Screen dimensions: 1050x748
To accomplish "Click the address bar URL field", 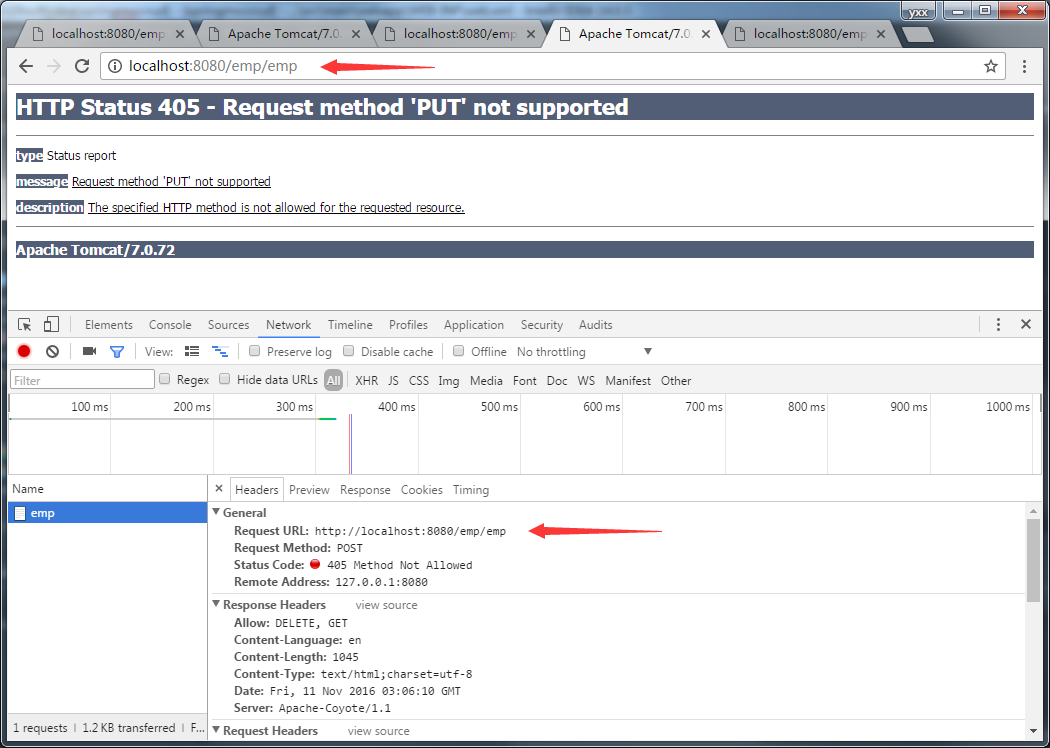I will coord(552,66).
